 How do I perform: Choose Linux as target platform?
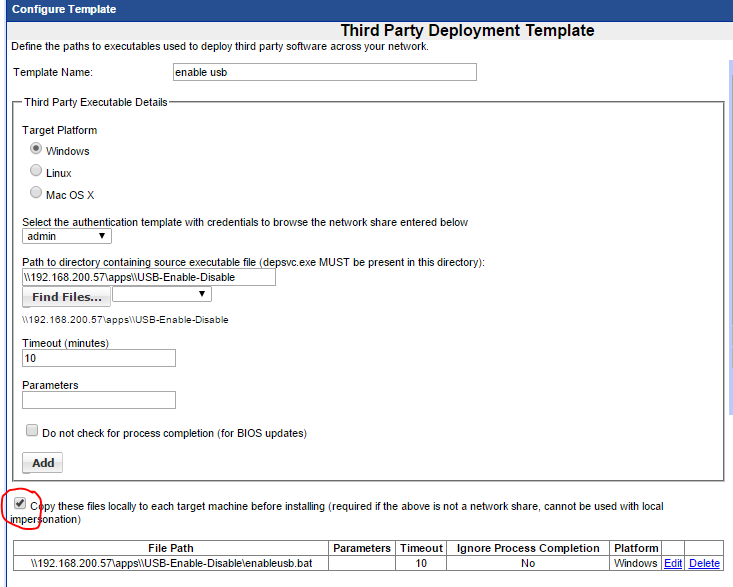pos(36,172)
